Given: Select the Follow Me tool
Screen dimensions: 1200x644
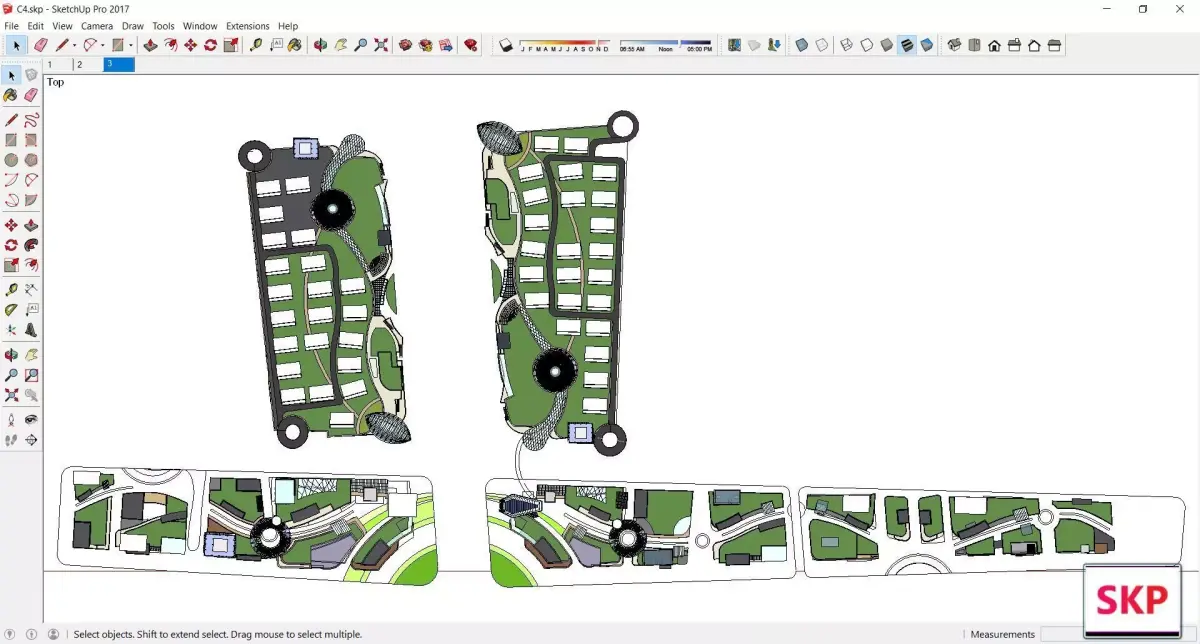Looking at the screenshot, I should click(31, 245).
